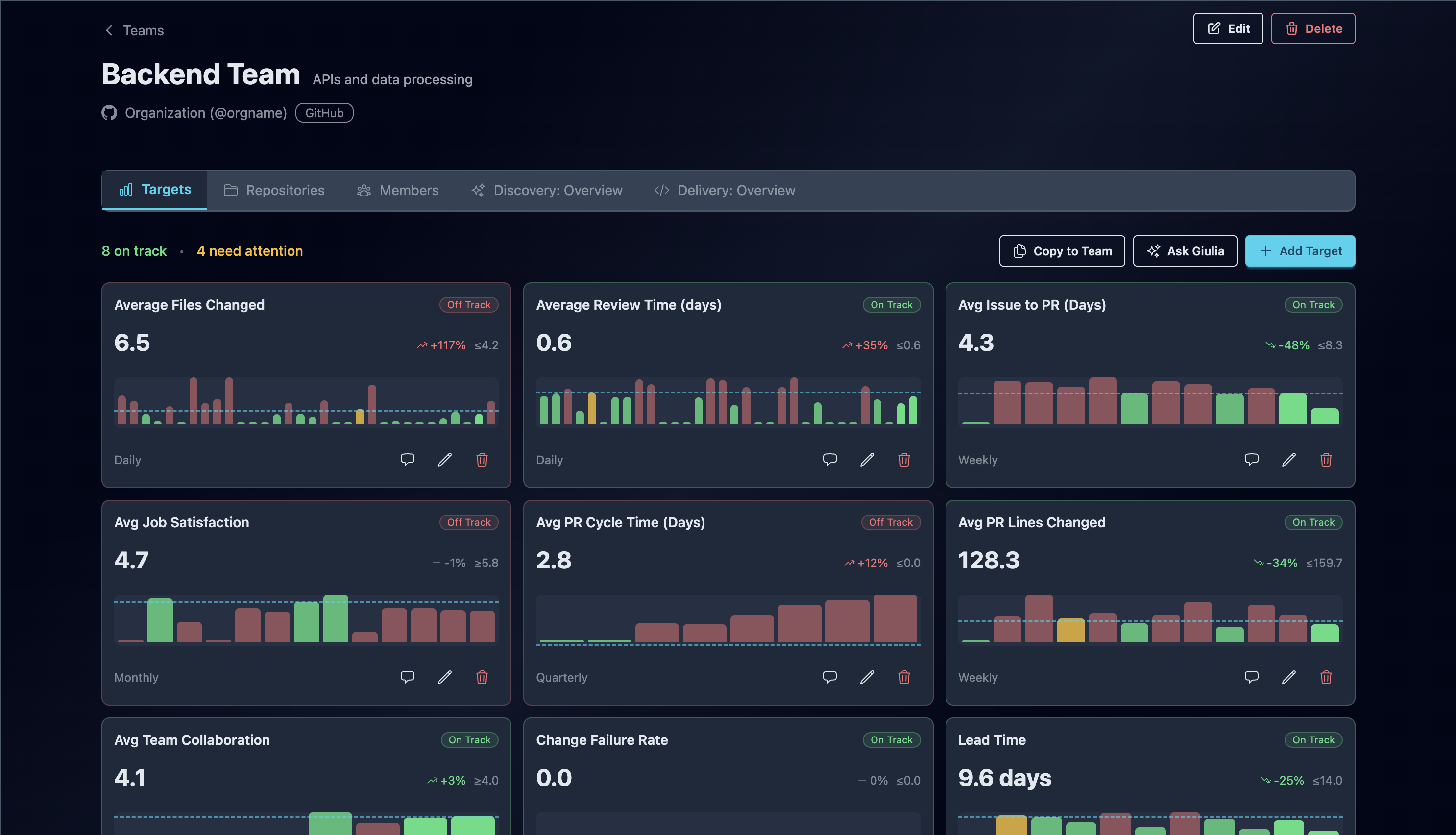The height and width of the screenshot is (835, 1456).
Task: Click Copy to Team
Action: [x=1062, y=250]
